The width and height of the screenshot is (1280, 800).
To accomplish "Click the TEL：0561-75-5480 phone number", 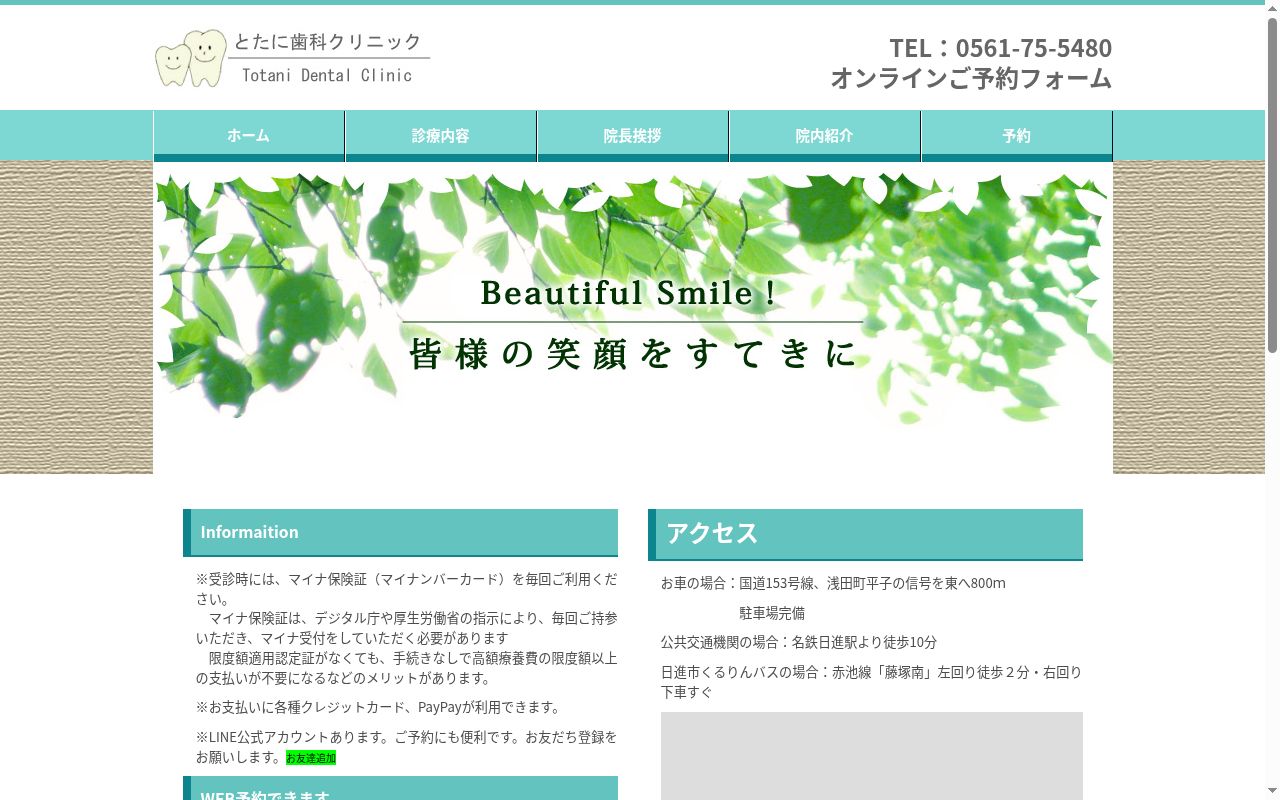I will point(1000,48).
